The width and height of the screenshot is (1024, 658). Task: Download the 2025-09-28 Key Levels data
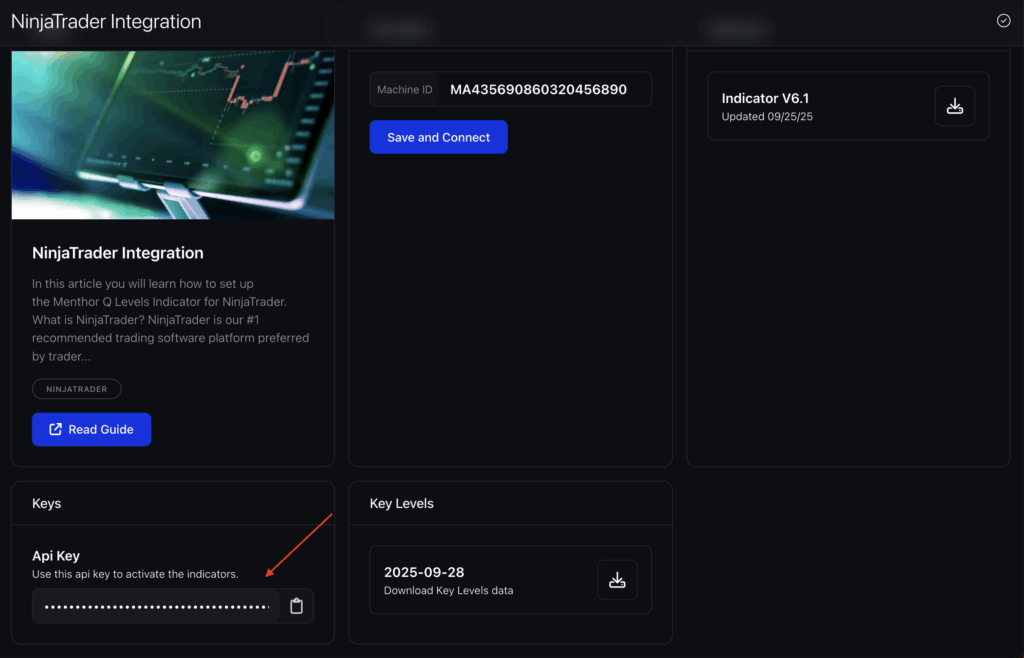pos(617,580)
